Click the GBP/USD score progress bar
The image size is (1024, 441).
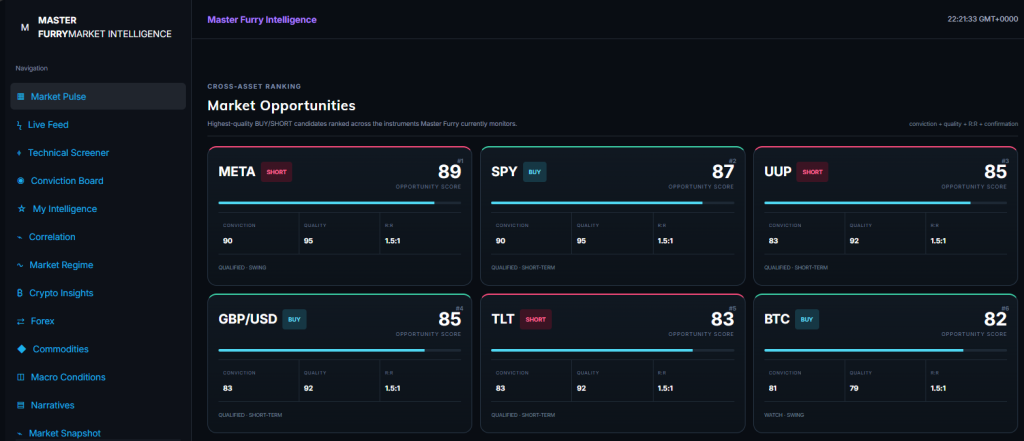click(340, 351)
